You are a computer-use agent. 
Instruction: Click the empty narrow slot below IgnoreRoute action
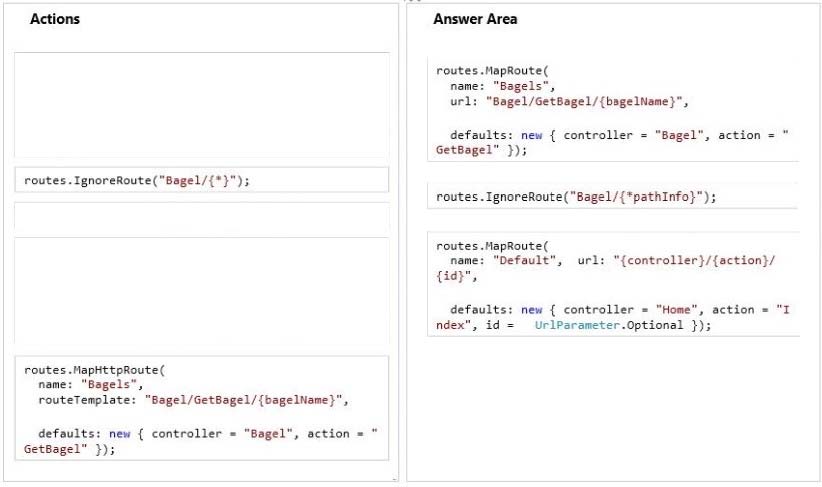point(202,219)
